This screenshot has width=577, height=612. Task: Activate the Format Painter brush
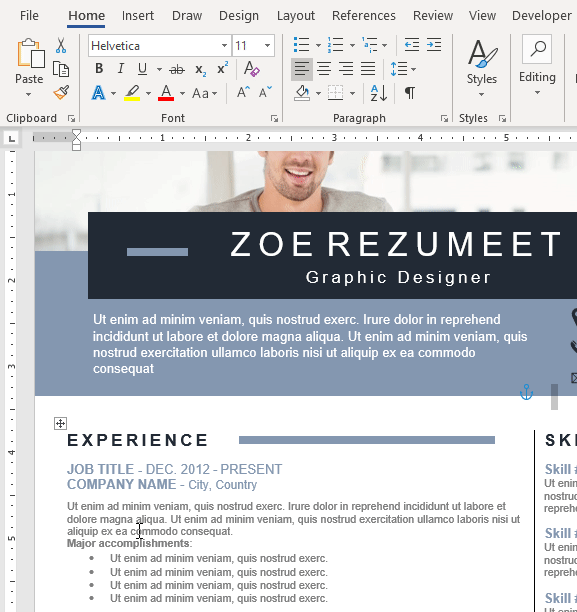(x=61, y=93)
